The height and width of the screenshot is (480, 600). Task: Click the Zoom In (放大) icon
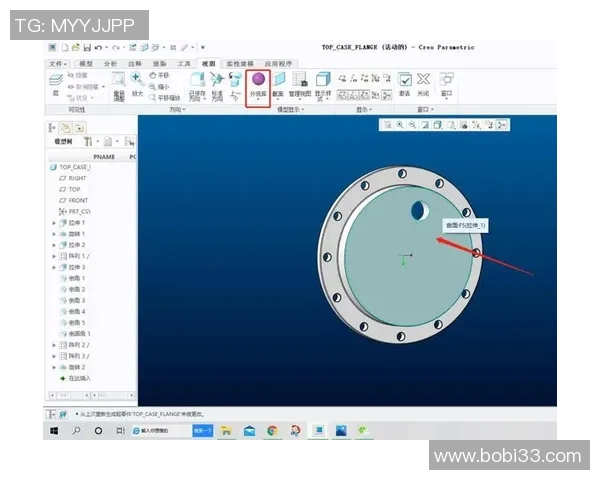tap(137, 78)
